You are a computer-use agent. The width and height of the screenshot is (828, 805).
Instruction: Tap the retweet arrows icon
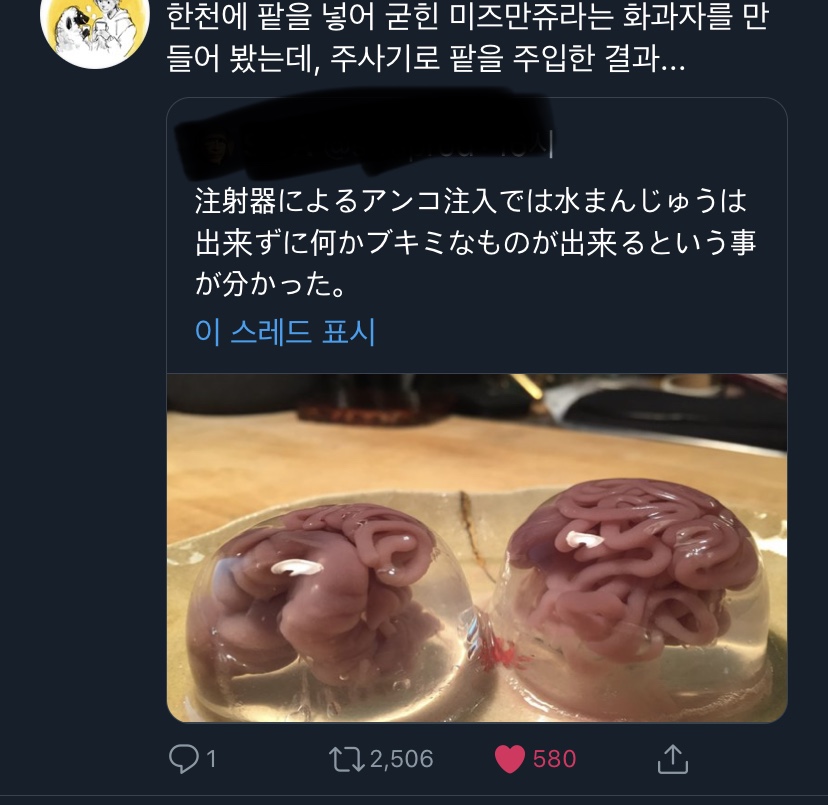[x=346, y=759]
